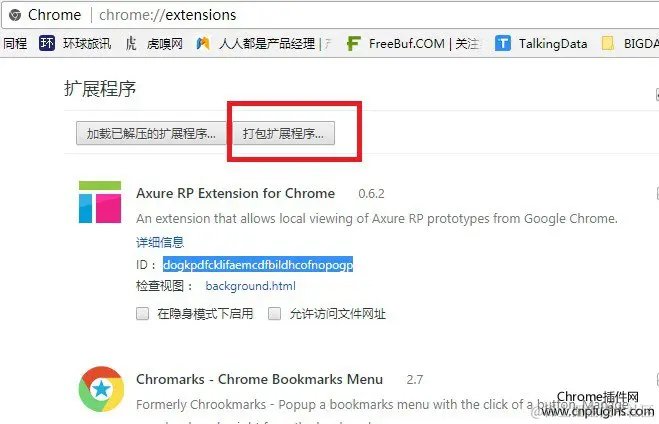659x424 pixels.
Task: Open the 详细信息 link for Axure
Action: coord(160,242)
